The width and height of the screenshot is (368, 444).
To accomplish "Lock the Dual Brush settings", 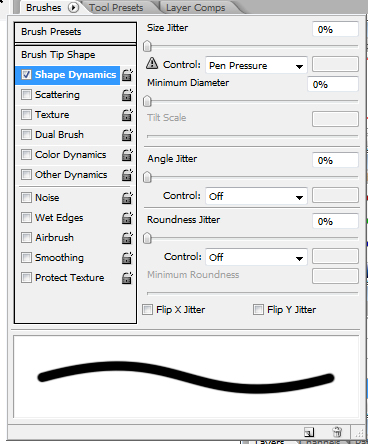I will point(127,135).
